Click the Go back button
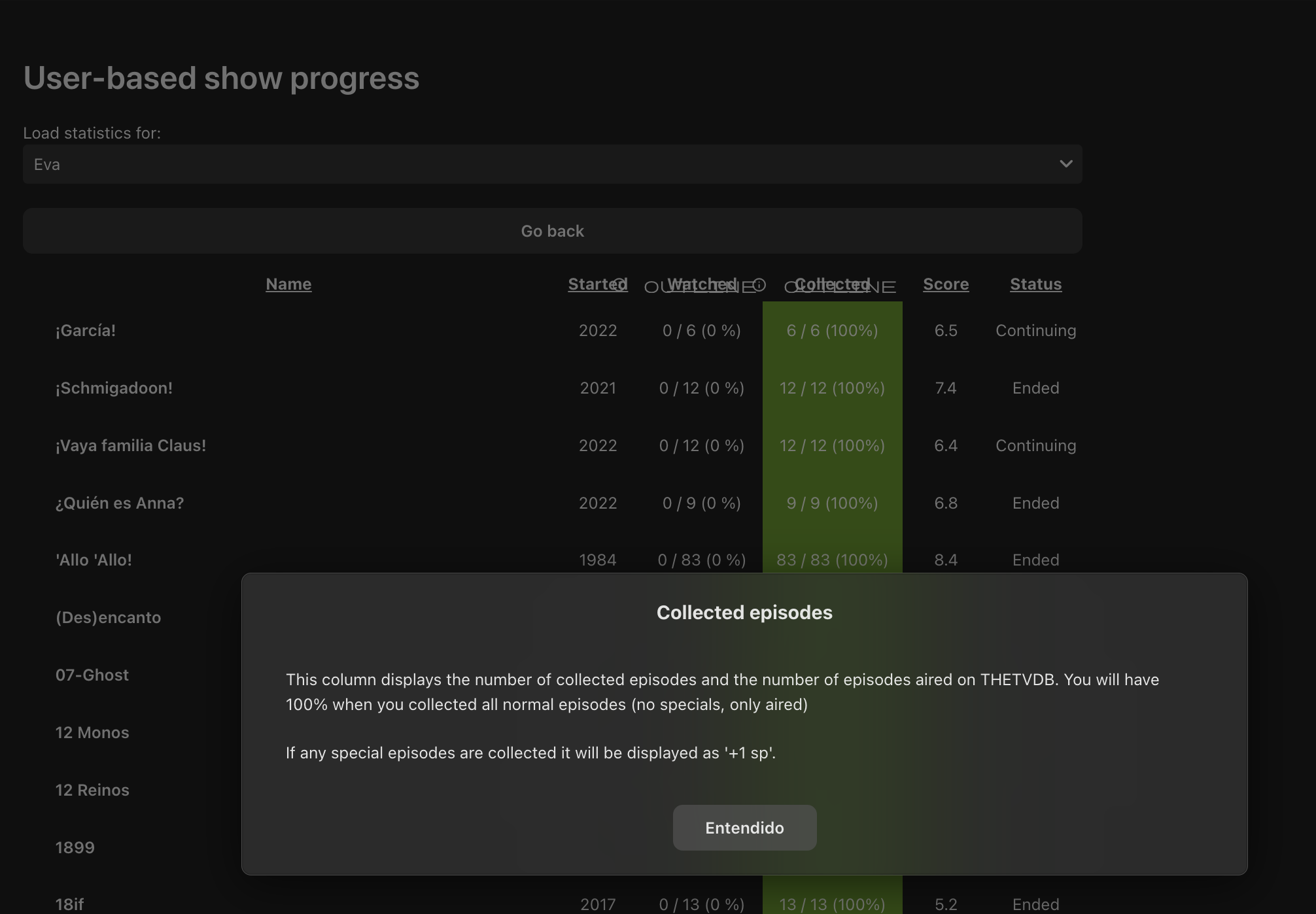The image size is (1316, 914). click(552, 230)
